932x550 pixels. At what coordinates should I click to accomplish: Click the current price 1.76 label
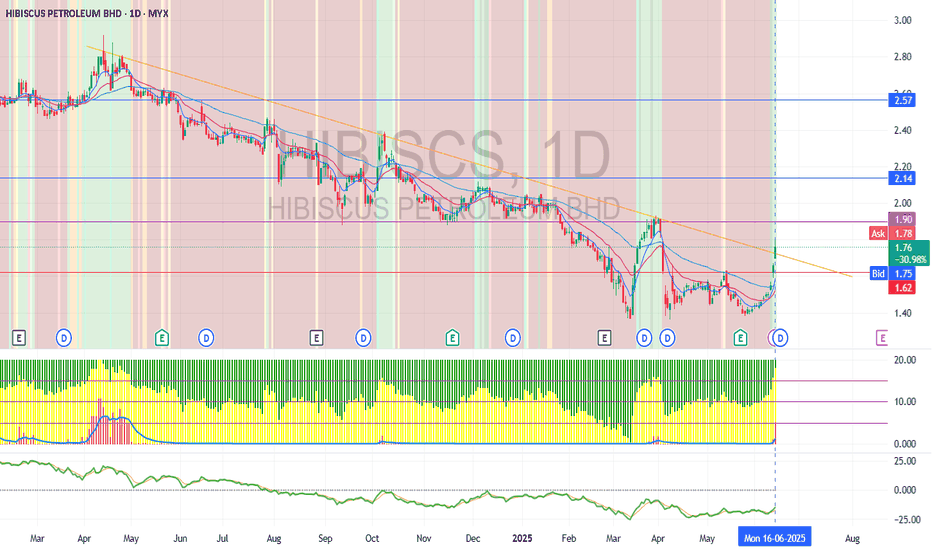coord(909,253)
